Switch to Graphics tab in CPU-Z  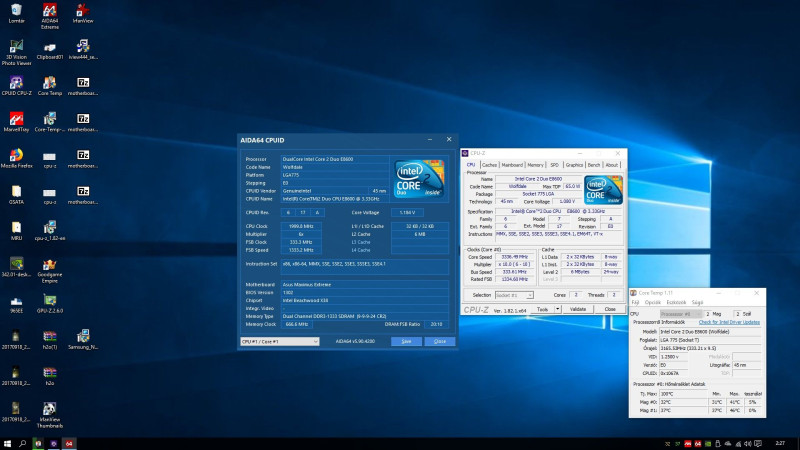[574, 165]
